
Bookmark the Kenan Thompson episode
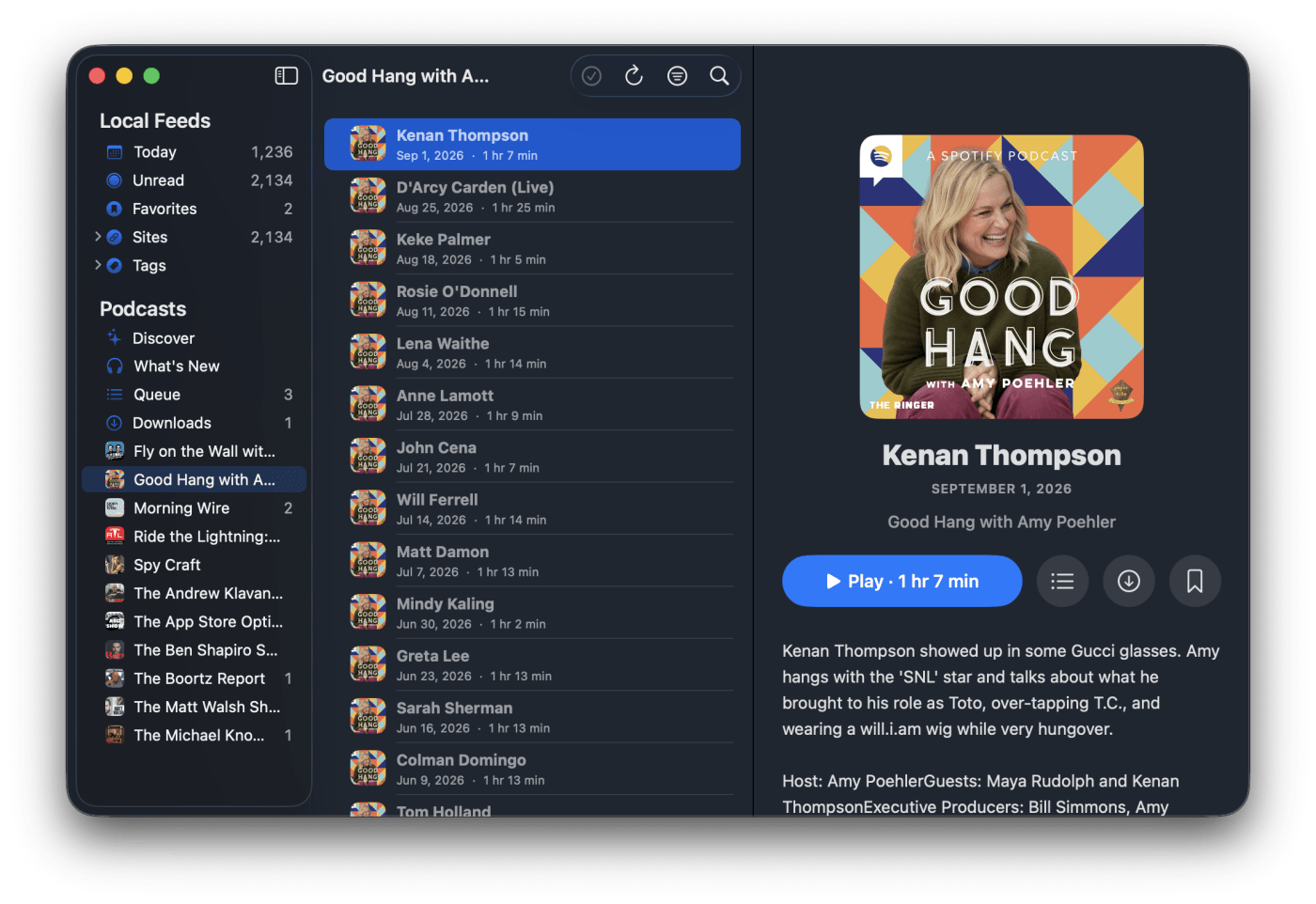click(1195, 582)
